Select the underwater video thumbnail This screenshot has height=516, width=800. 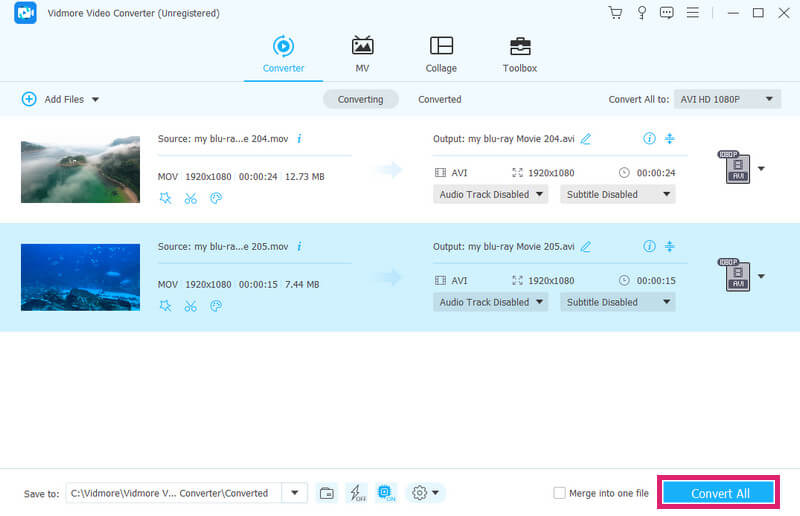tap(80, 277)
